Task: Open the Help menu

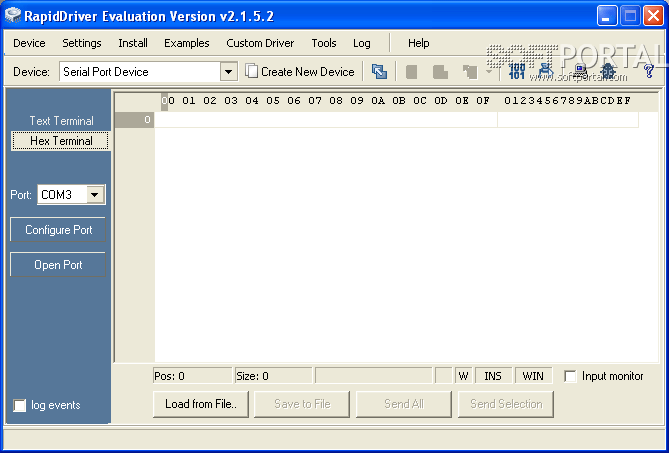Action: coord(418,43)
